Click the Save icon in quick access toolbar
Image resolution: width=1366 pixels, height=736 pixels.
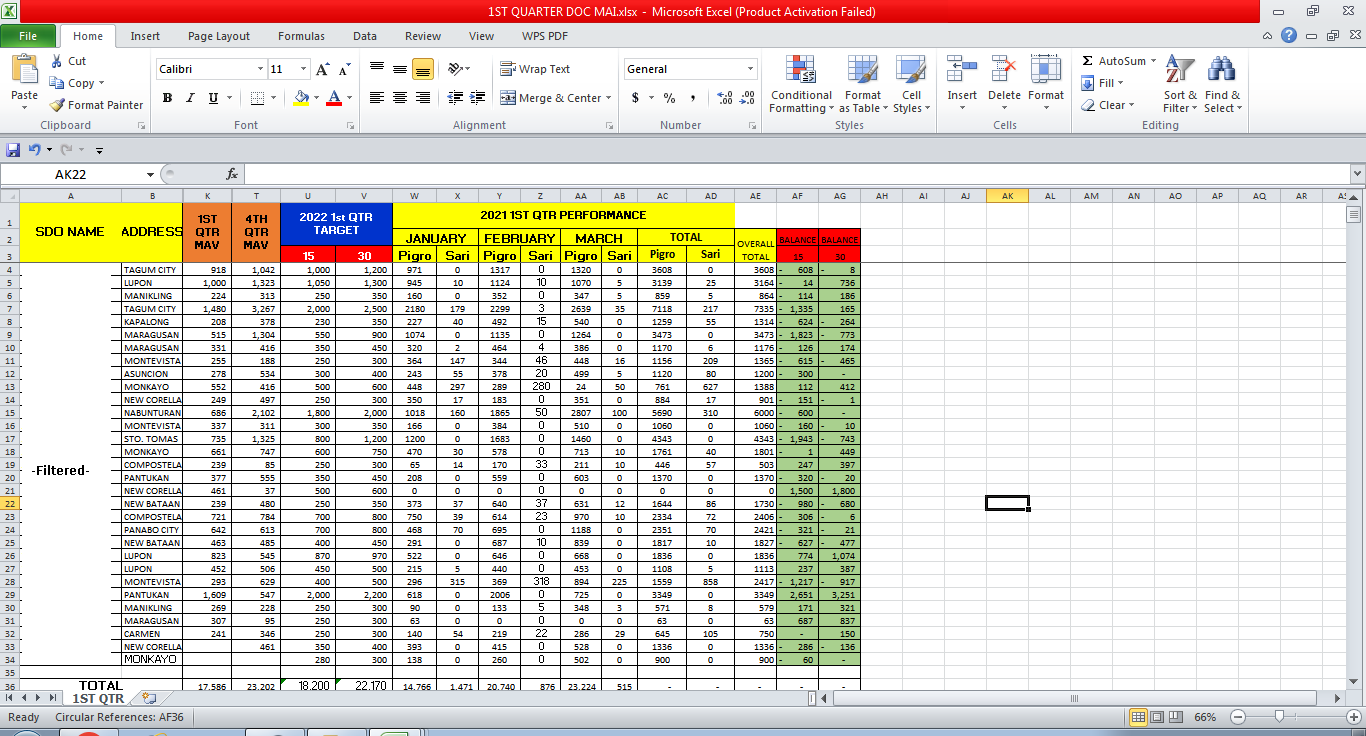tap(13, 150)
